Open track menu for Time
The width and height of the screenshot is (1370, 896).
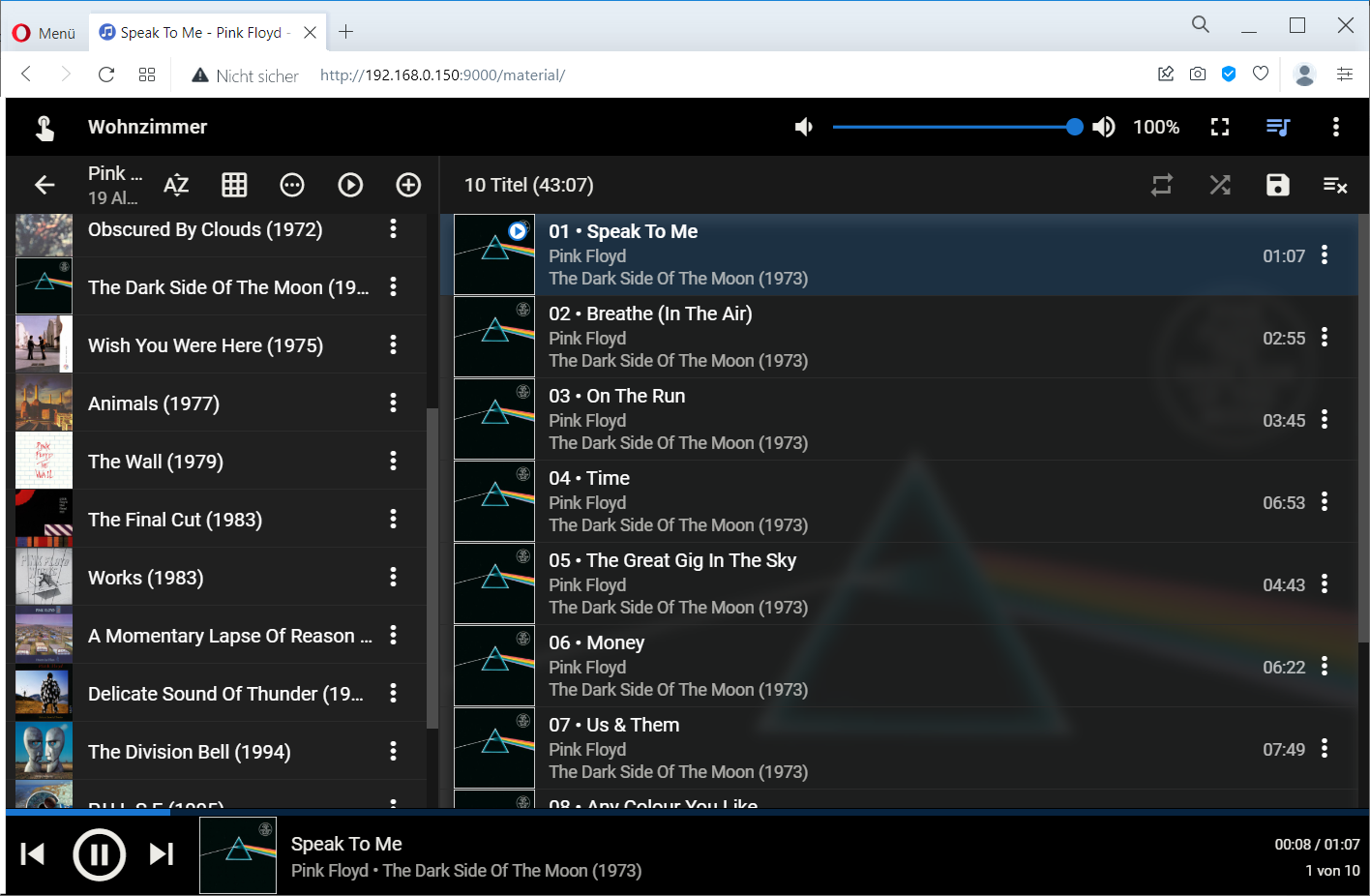pyautogui.click(x=1325, y=502)
